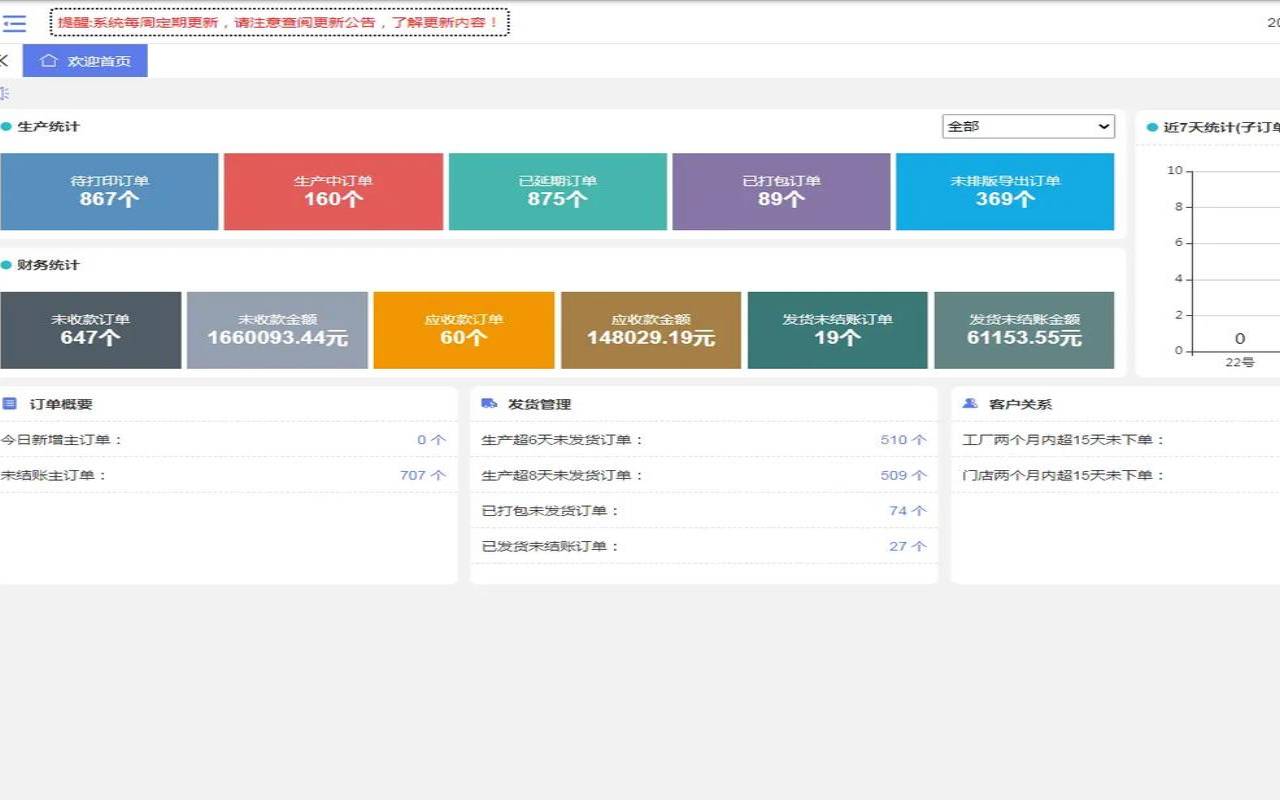Open the 707 个 unsettled orders link

click(424, 475)
